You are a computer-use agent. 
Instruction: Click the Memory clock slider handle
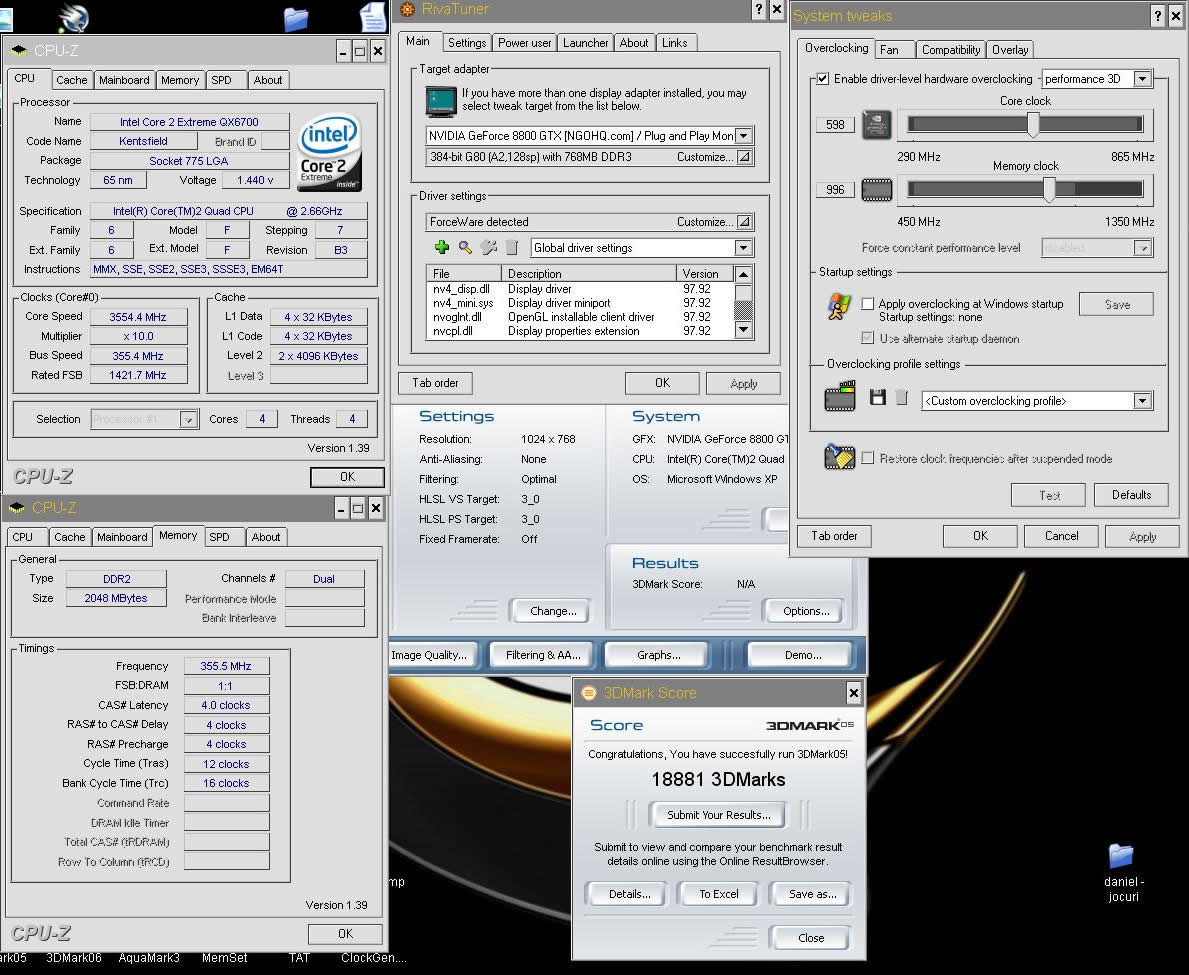coord(1049,190)
